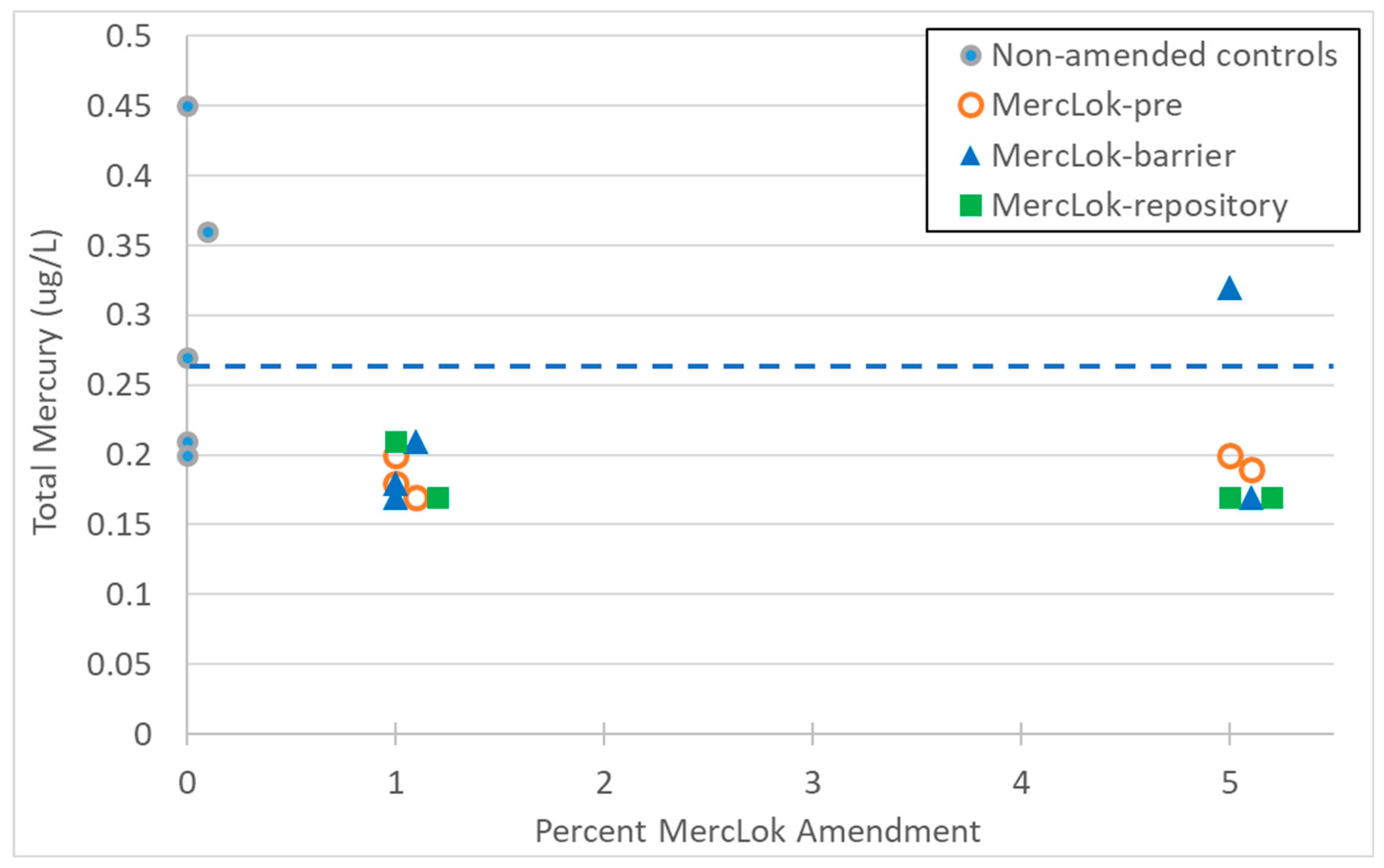Click the green square at 1 percent, 0.21

[395, 442]
